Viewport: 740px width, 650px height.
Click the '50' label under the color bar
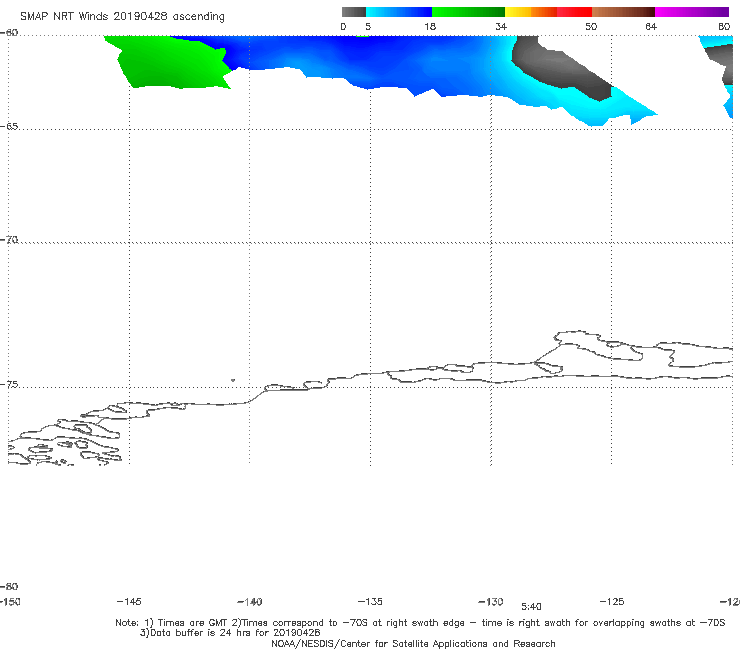591,26
